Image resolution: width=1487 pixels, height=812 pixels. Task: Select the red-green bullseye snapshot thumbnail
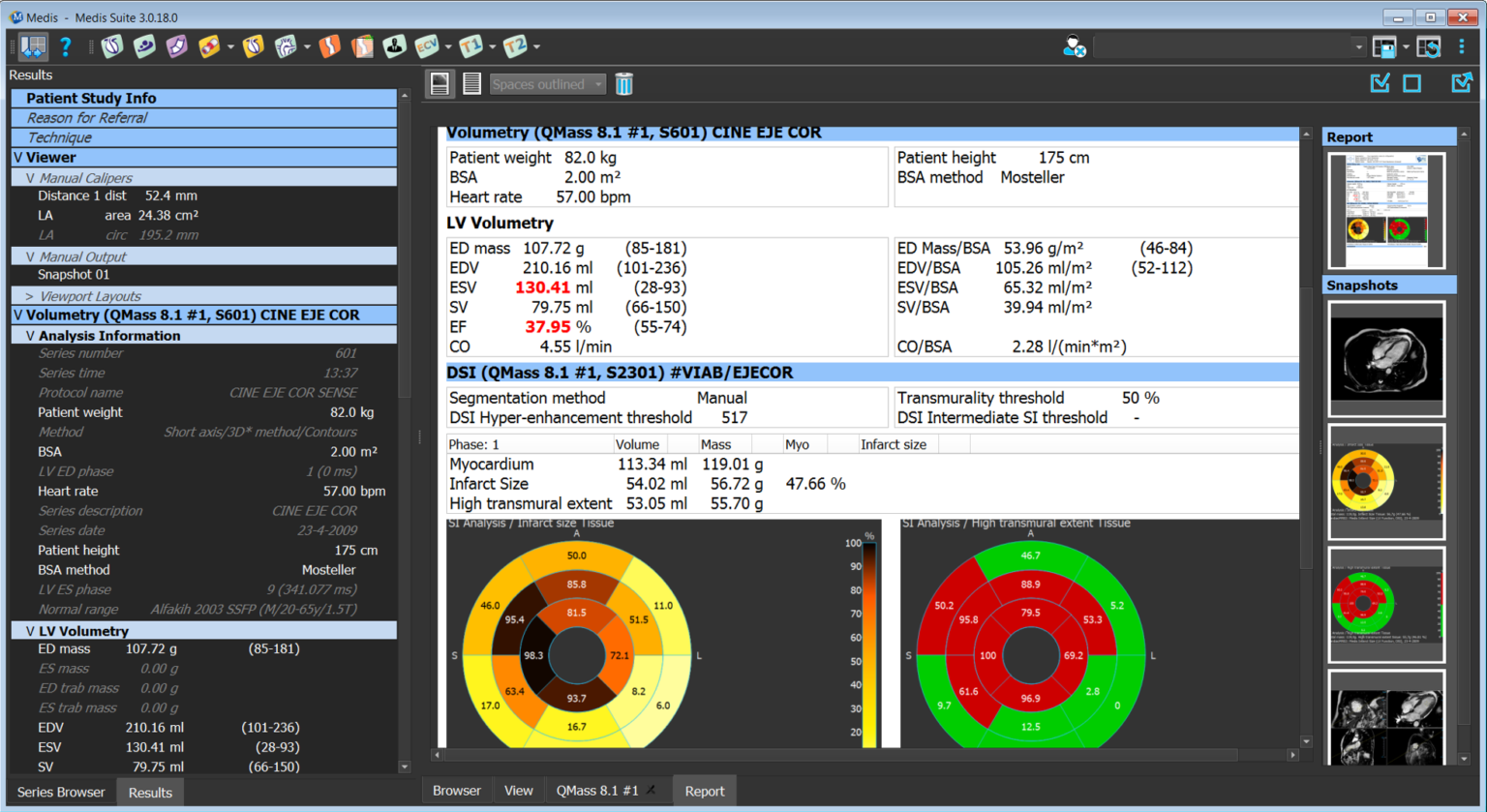(1386, 604)
